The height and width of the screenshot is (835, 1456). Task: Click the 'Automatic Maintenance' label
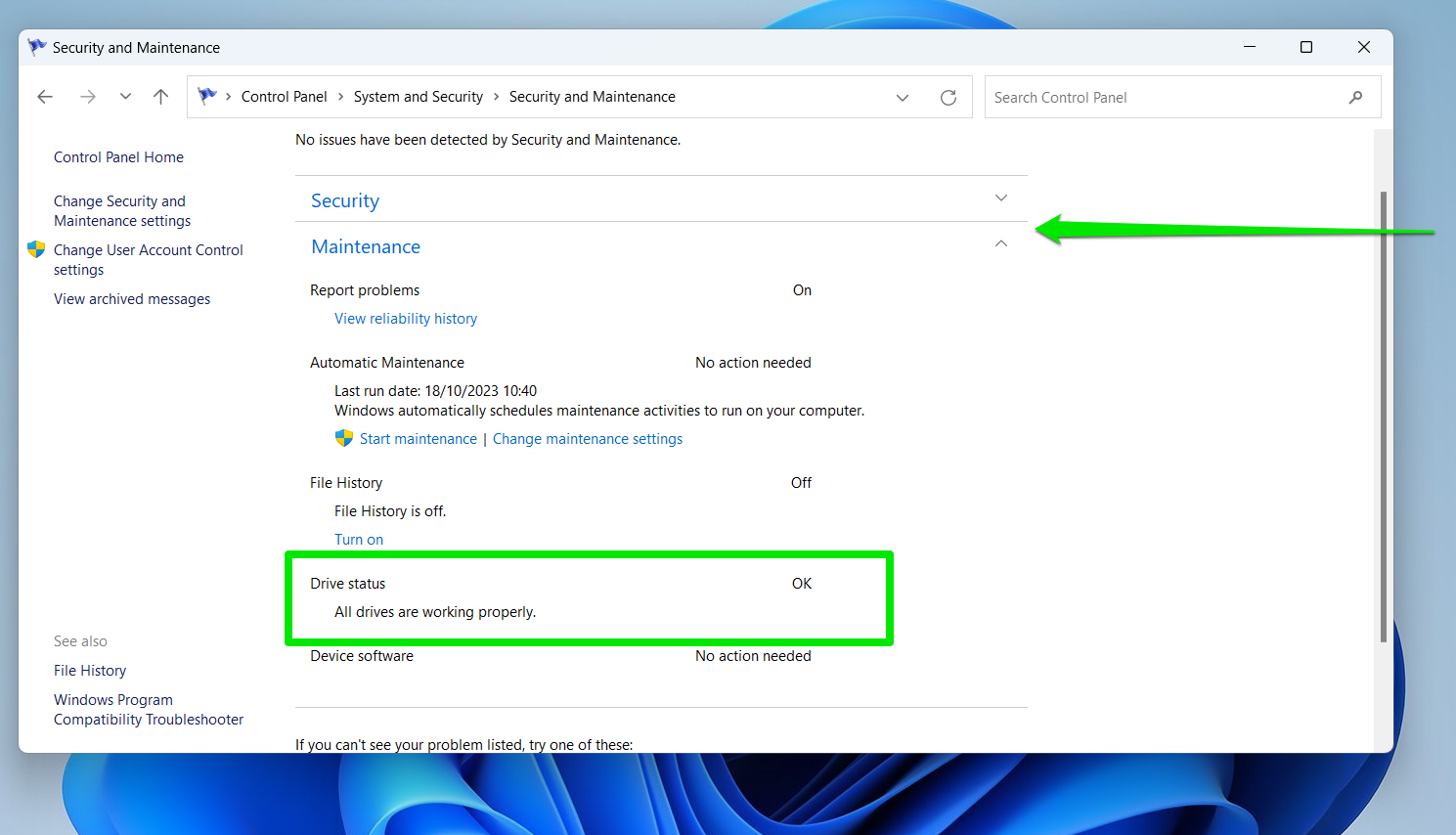387,363
